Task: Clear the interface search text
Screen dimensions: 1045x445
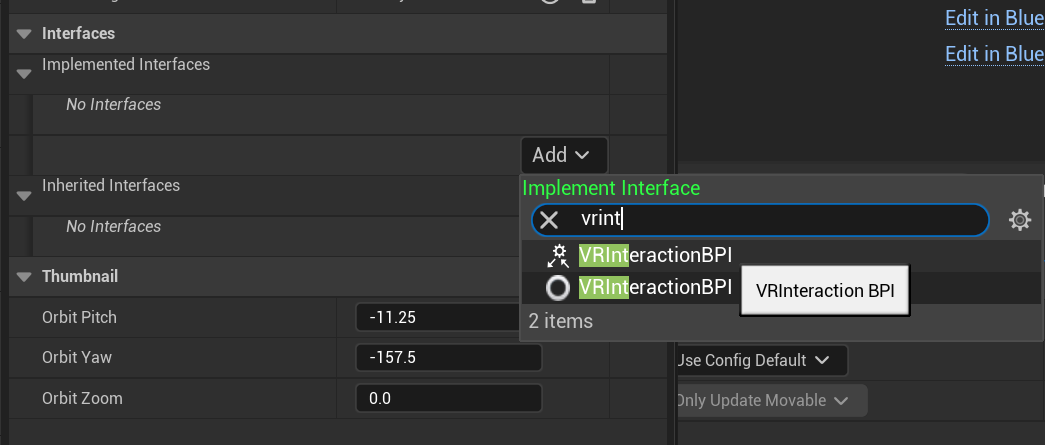Action: pos(549,220)
